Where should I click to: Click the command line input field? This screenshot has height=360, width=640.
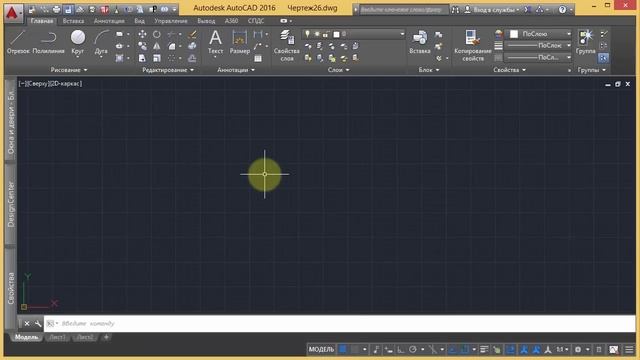tap(339, 324)
